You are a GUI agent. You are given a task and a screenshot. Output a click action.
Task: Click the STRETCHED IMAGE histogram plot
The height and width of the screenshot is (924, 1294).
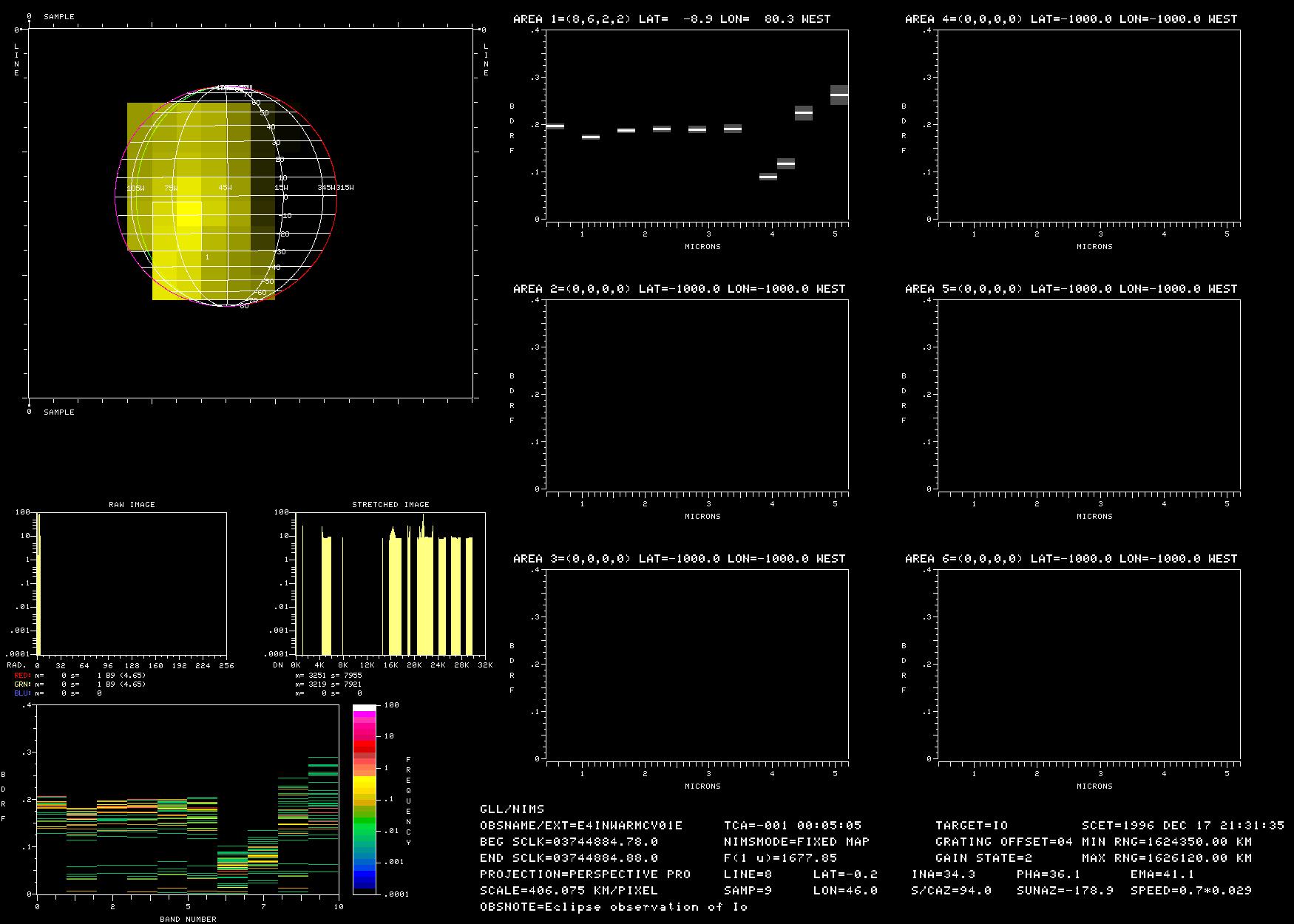coord(390,584)
